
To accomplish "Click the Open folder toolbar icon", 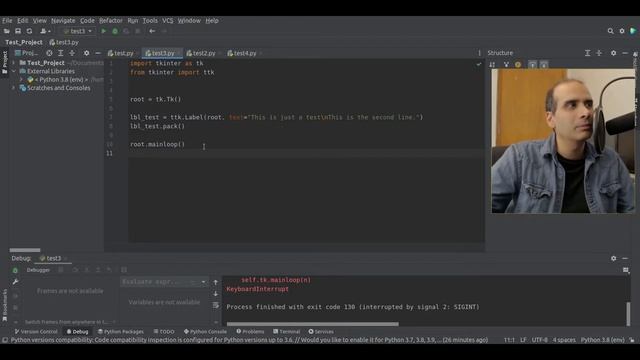I will tap(7, 31).
